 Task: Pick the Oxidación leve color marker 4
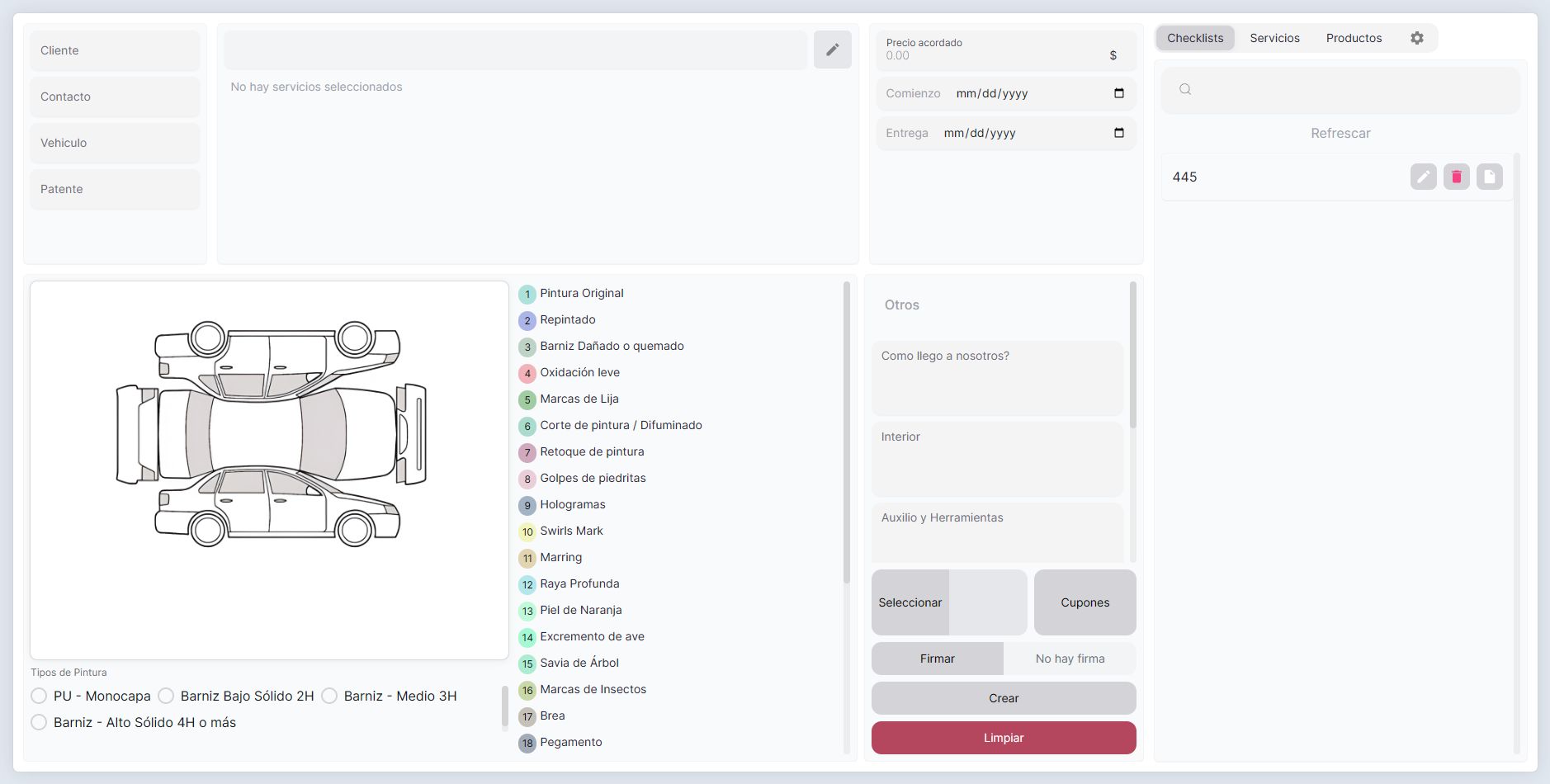click(x=527, y=373)
